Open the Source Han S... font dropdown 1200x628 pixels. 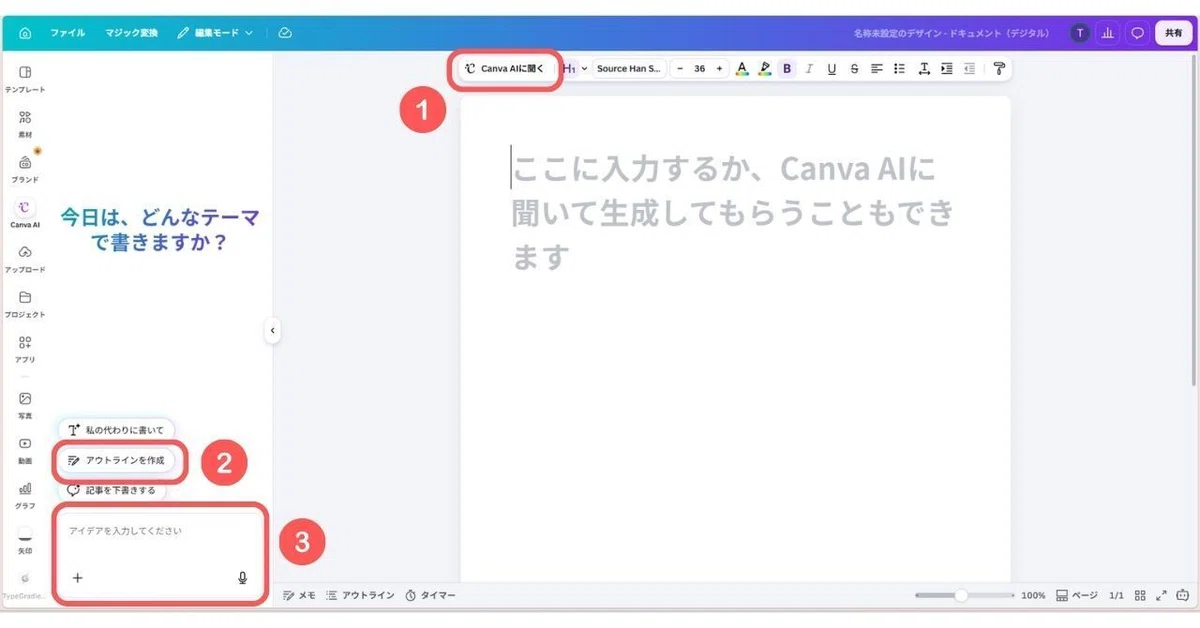tap(629, 69)
